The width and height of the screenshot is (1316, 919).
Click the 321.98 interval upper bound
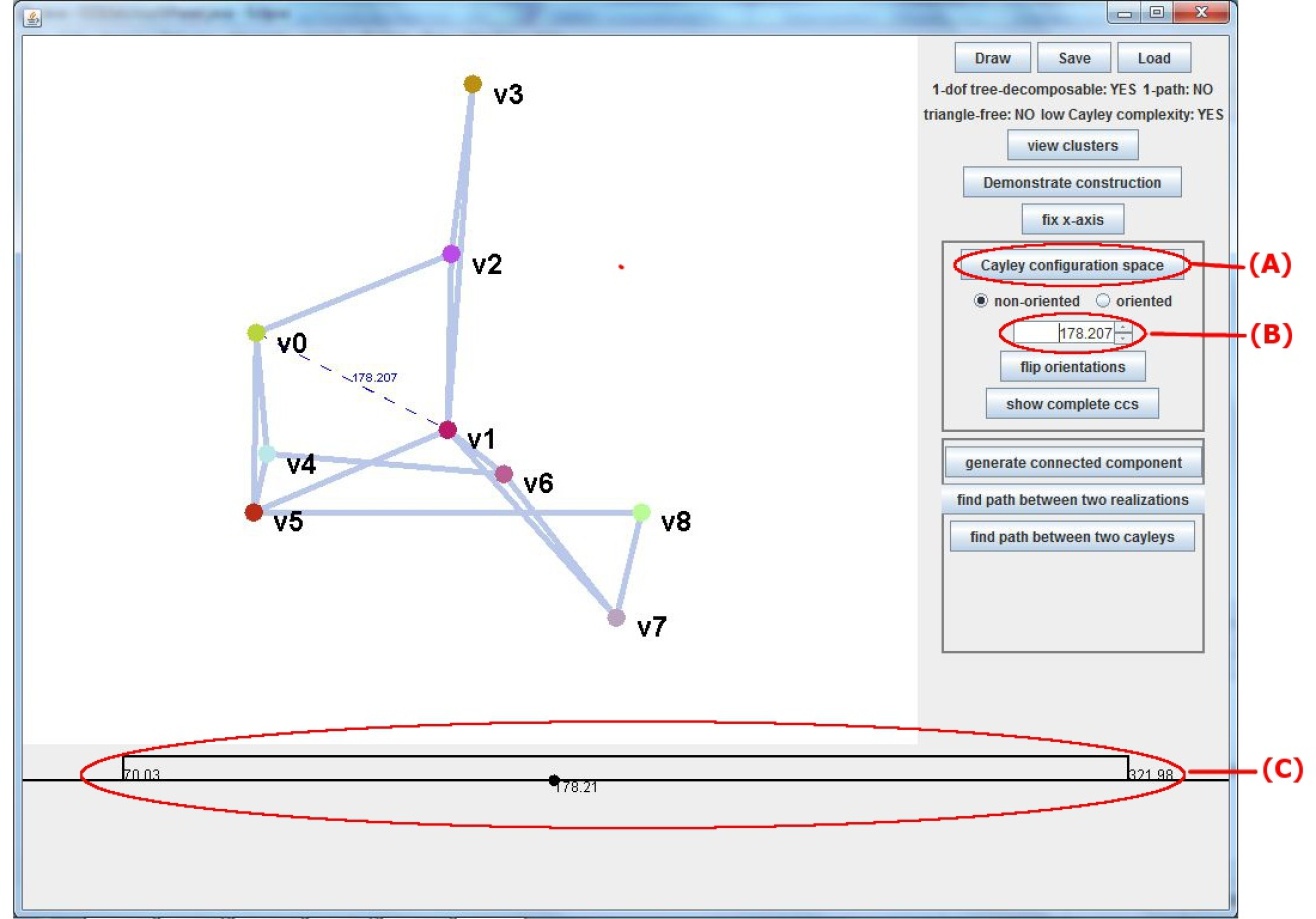(1150, 775)
